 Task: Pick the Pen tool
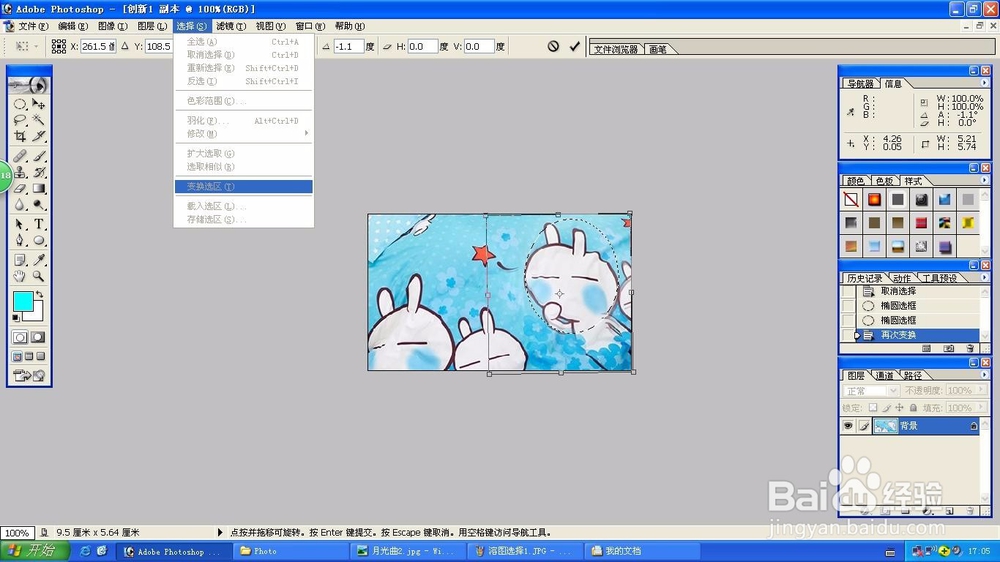tap(20, 240)
